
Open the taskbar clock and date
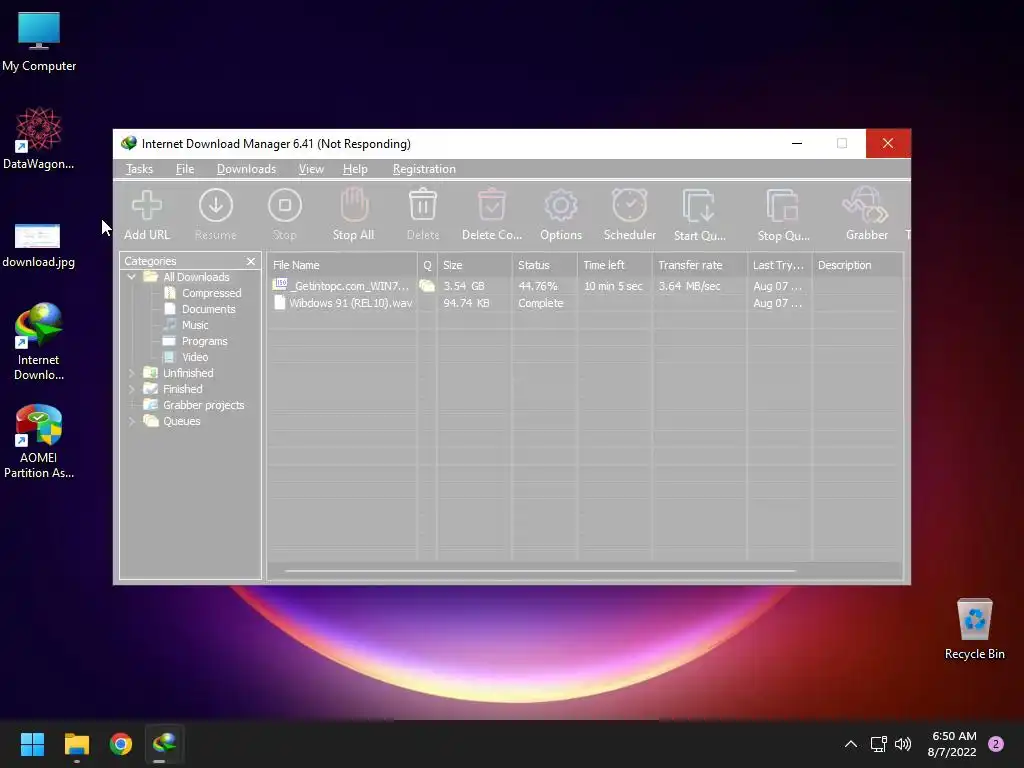[x=952, y=744]
